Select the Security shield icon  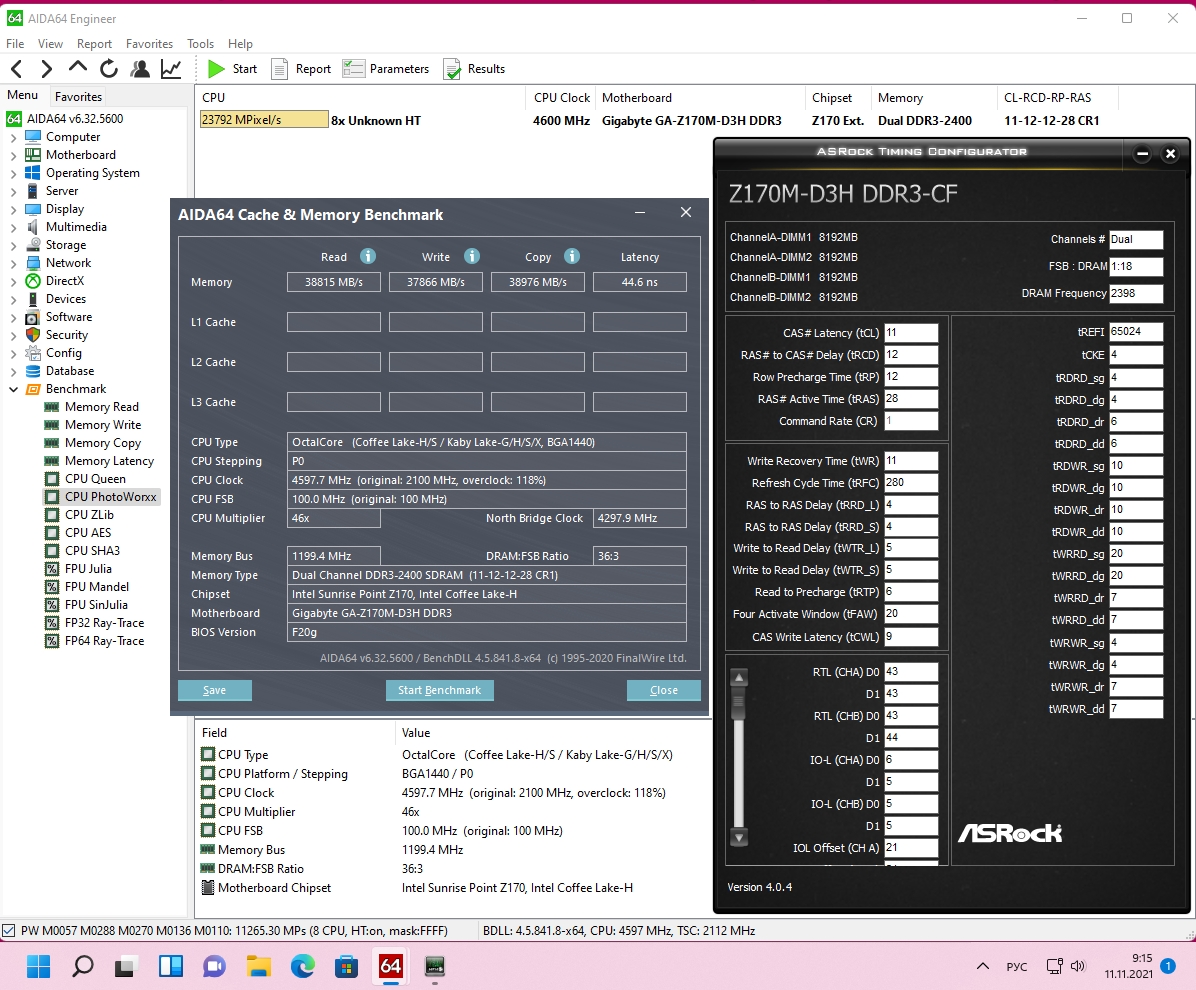point(33,335)
